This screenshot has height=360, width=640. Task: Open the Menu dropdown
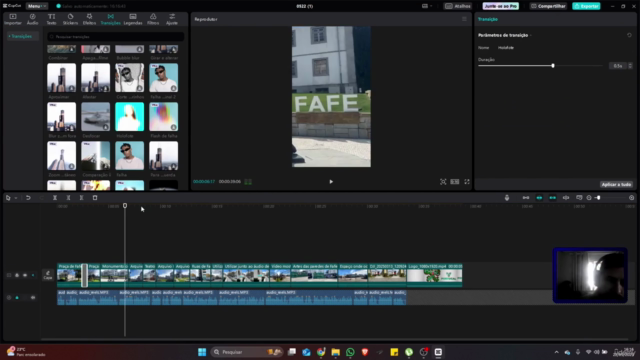36,6
